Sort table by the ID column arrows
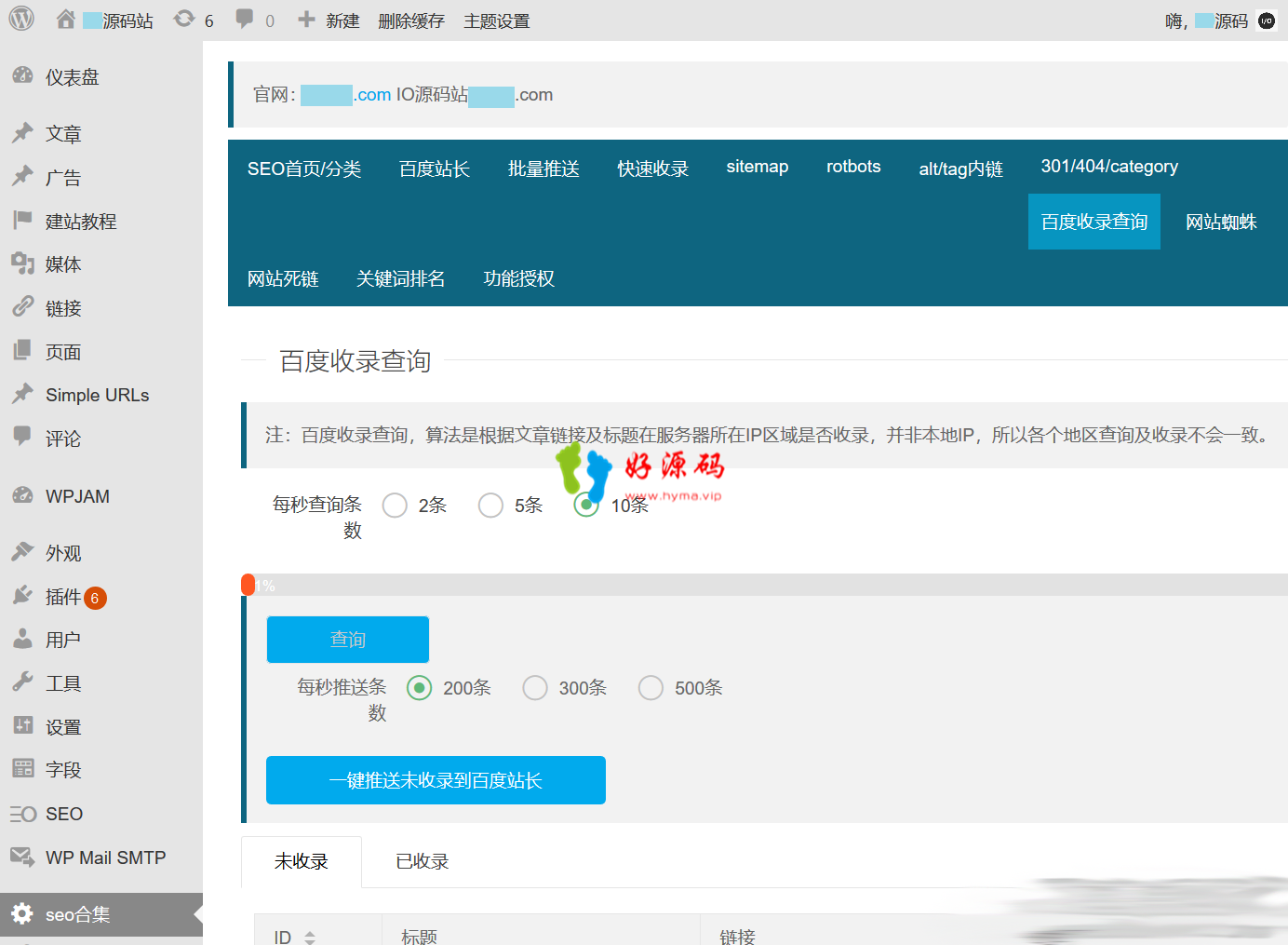1288x945 pixels. (x=310, y=938)
